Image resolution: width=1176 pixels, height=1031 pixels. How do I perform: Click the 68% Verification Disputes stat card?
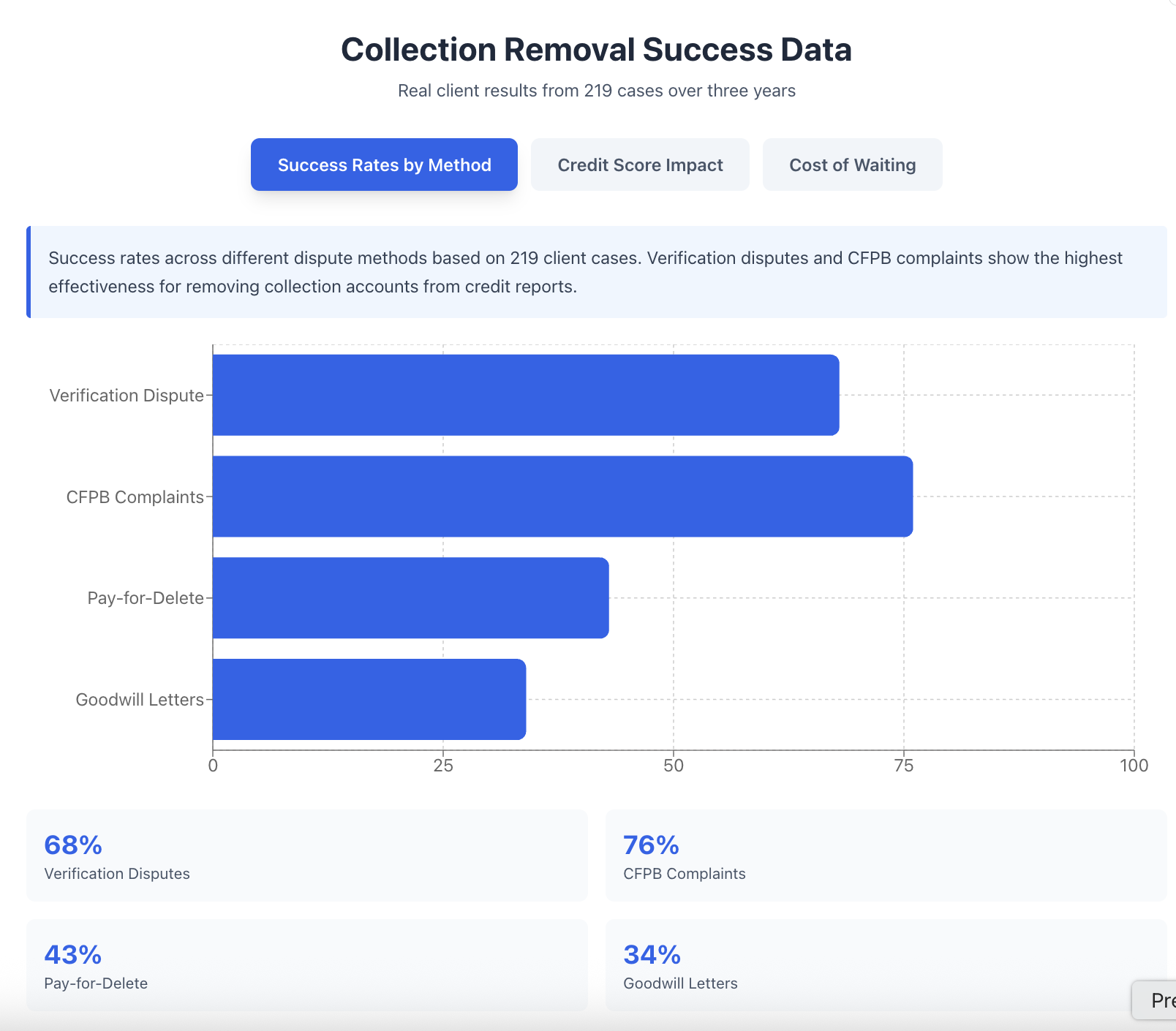click(x=307, y=855)
